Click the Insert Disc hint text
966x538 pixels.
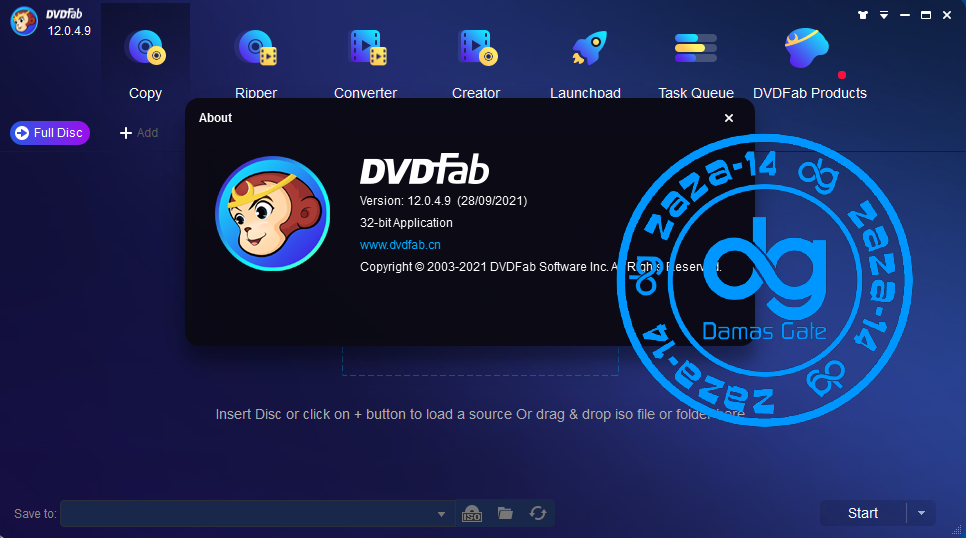tap(480, 414)
